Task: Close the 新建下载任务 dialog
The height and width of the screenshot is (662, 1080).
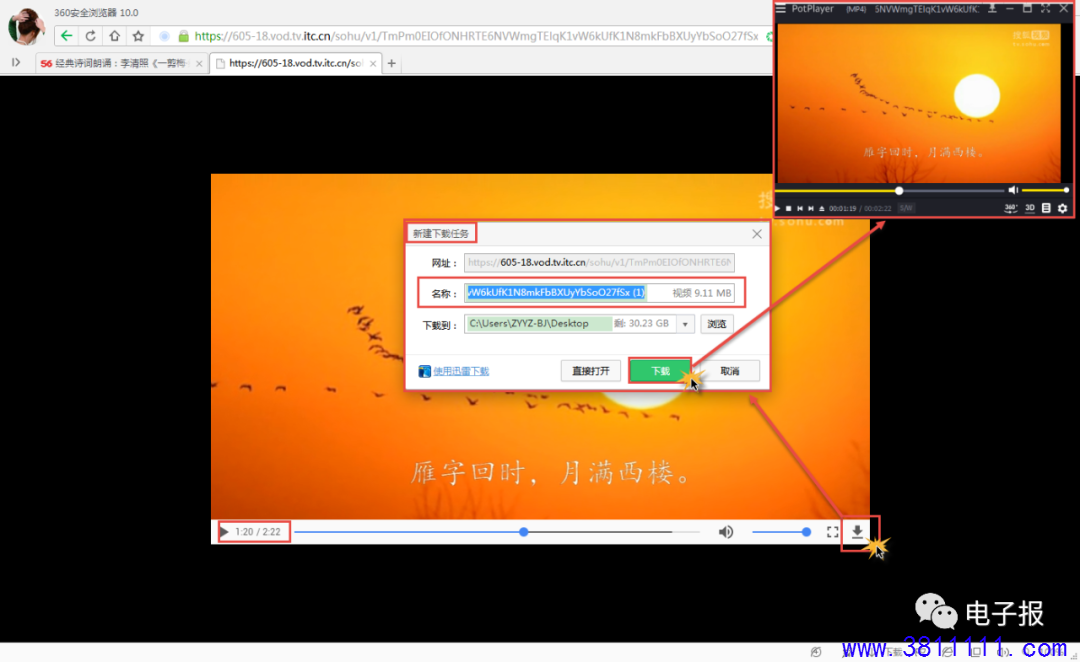Action: [x=757, y=234]
